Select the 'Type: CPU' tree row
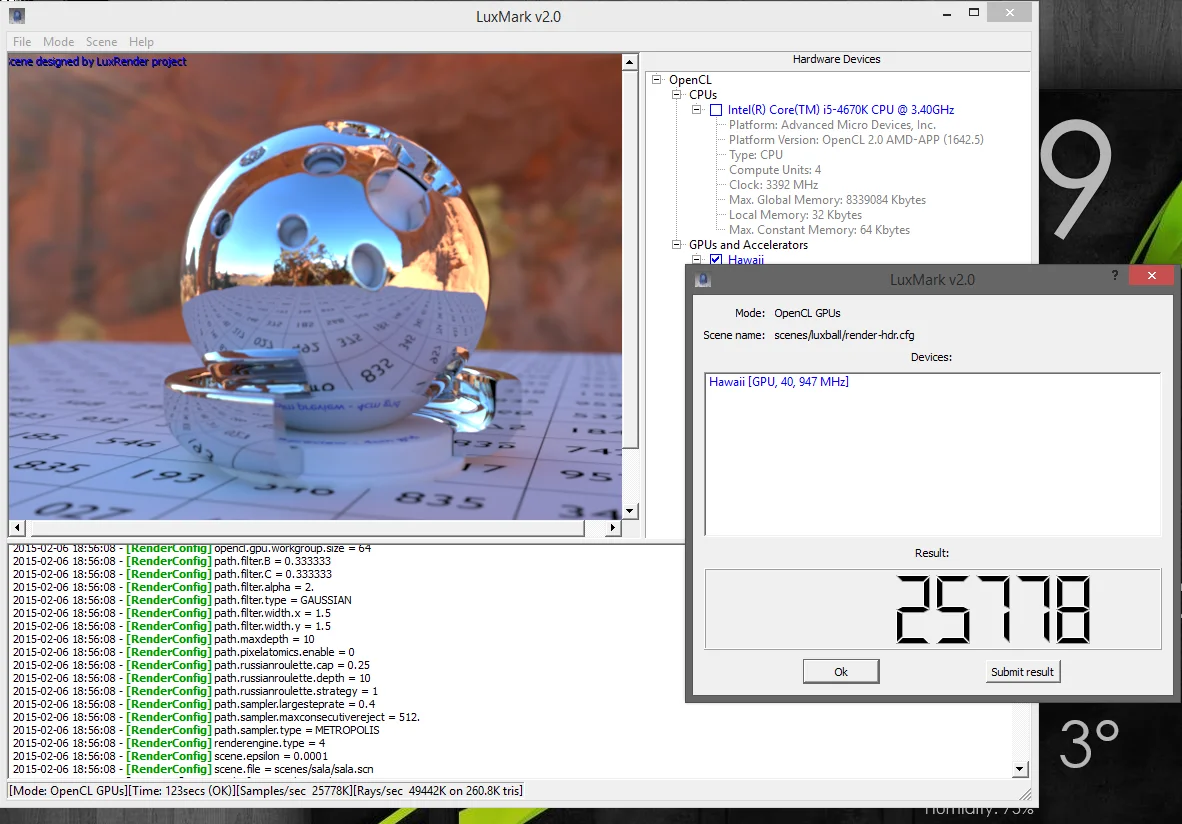The image size is (1182, 824). click(755, 155)
